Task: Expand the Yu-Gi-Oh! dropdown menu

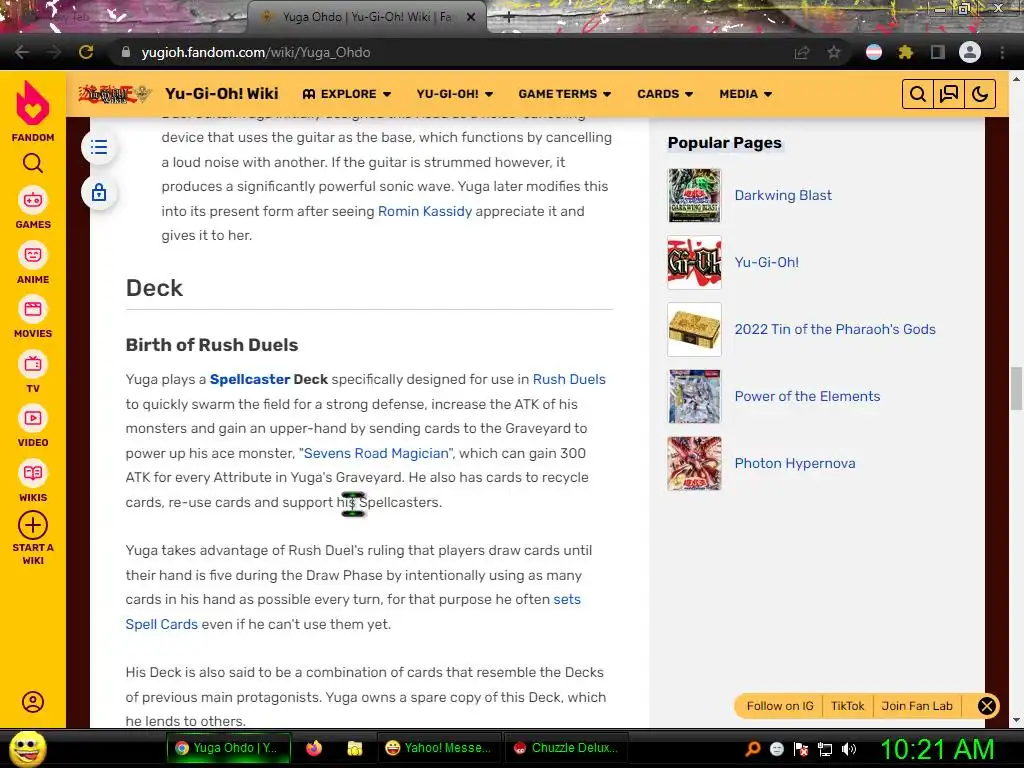Action: (455, 94)
